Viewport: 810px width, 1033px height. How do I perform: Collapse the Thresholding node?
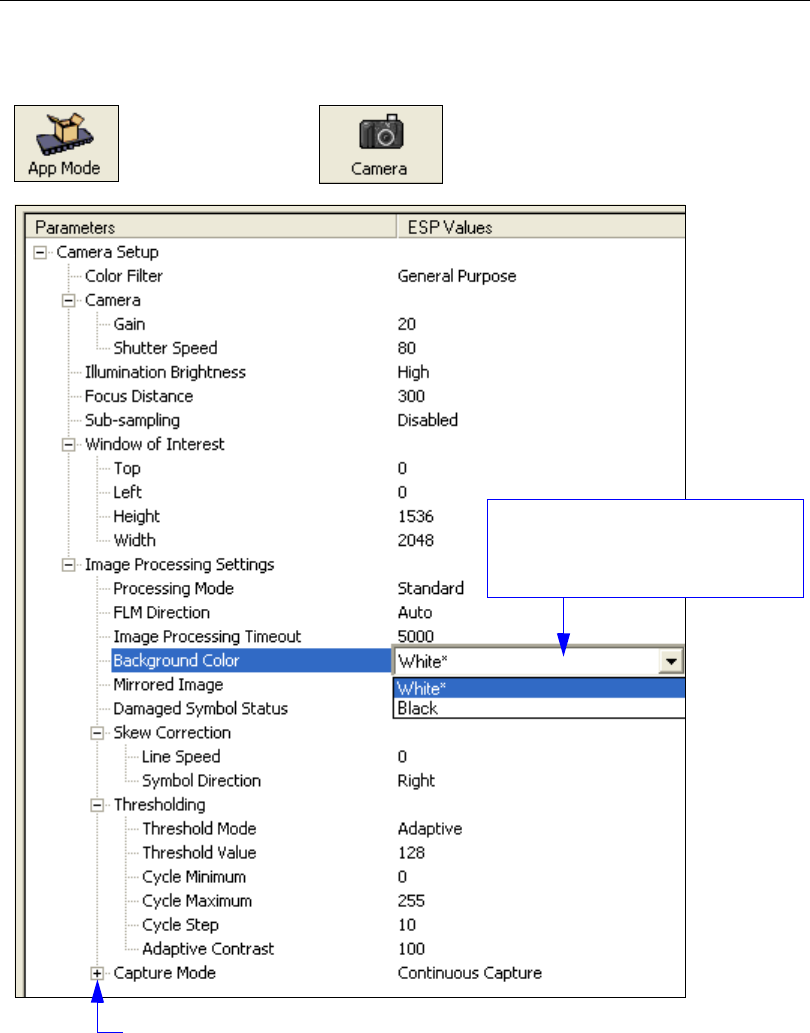pyautogui.click(x=97, y=805)
